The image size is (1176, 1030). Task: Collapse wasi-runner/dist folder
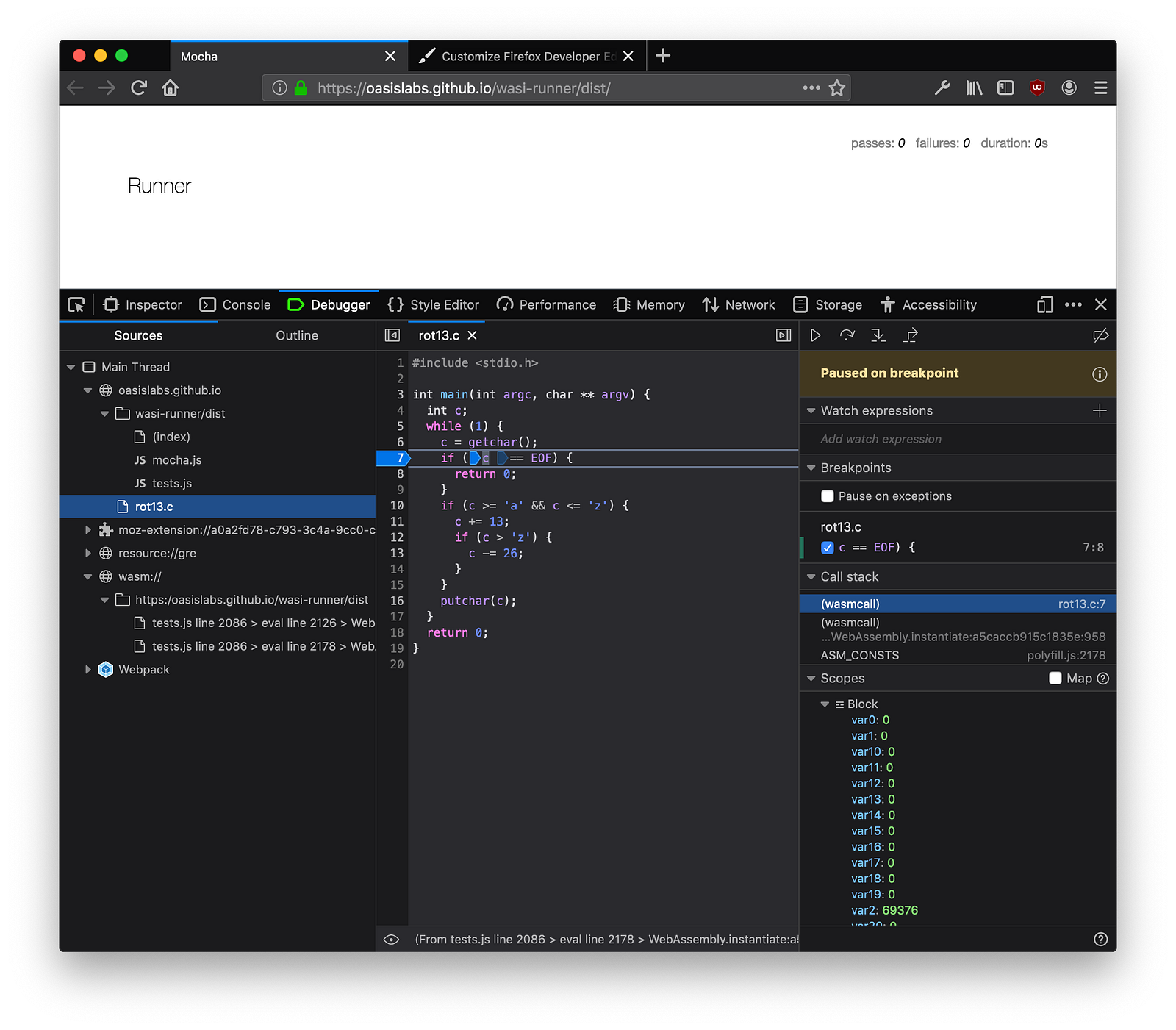104,414
